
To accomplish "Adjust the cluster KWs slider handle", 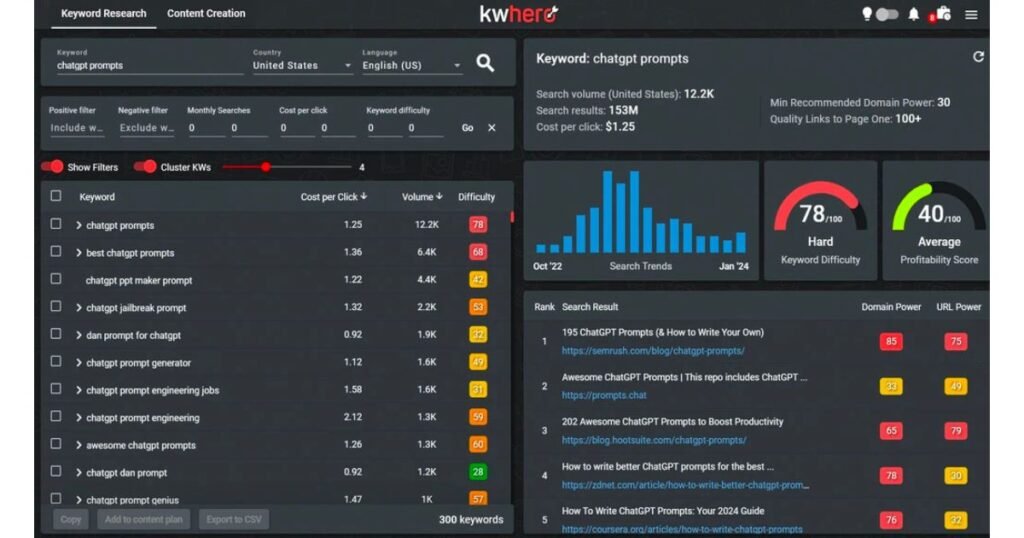I will pyautogui.click(x=266, y=167).
